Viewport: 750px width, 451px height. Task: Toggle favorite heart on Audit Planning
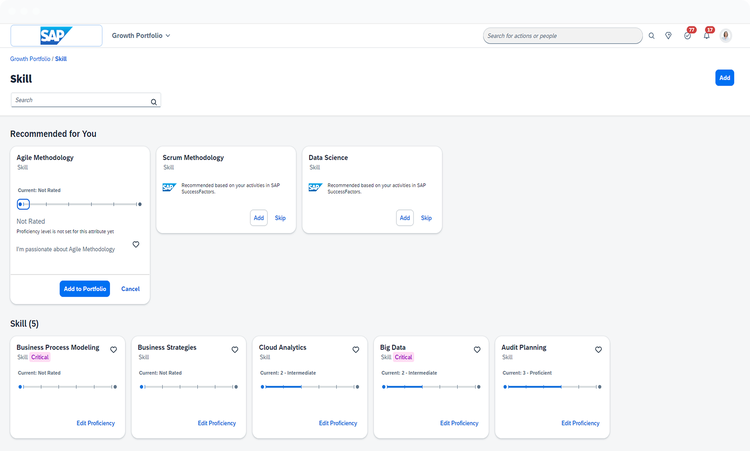pos(598,350)
